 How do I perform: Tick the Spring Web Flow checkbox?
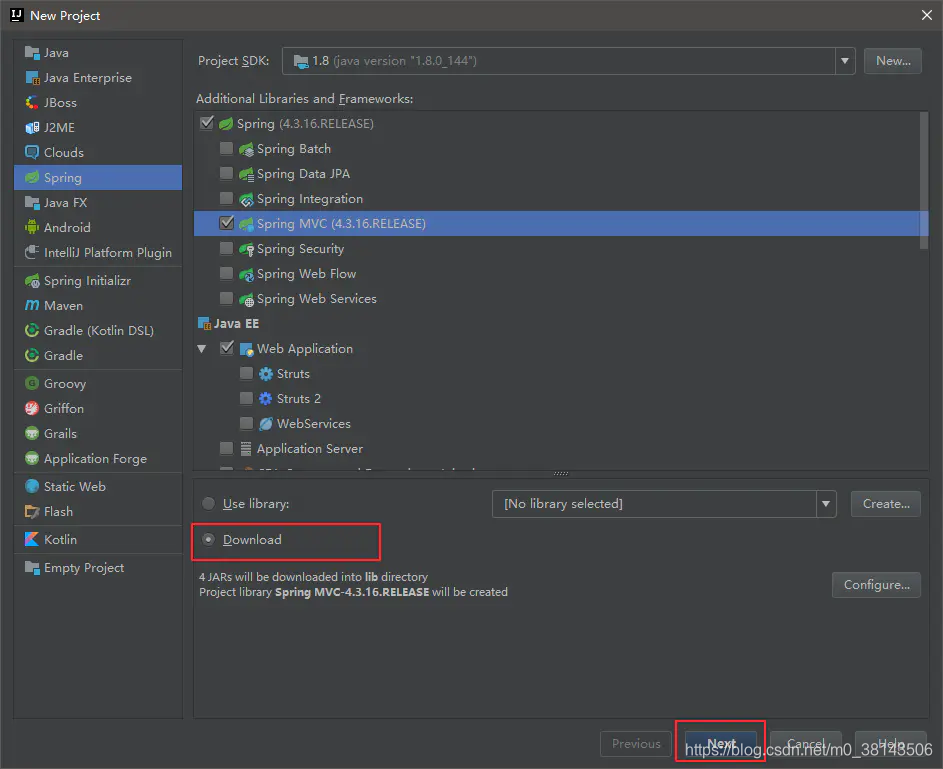point(227,274)
